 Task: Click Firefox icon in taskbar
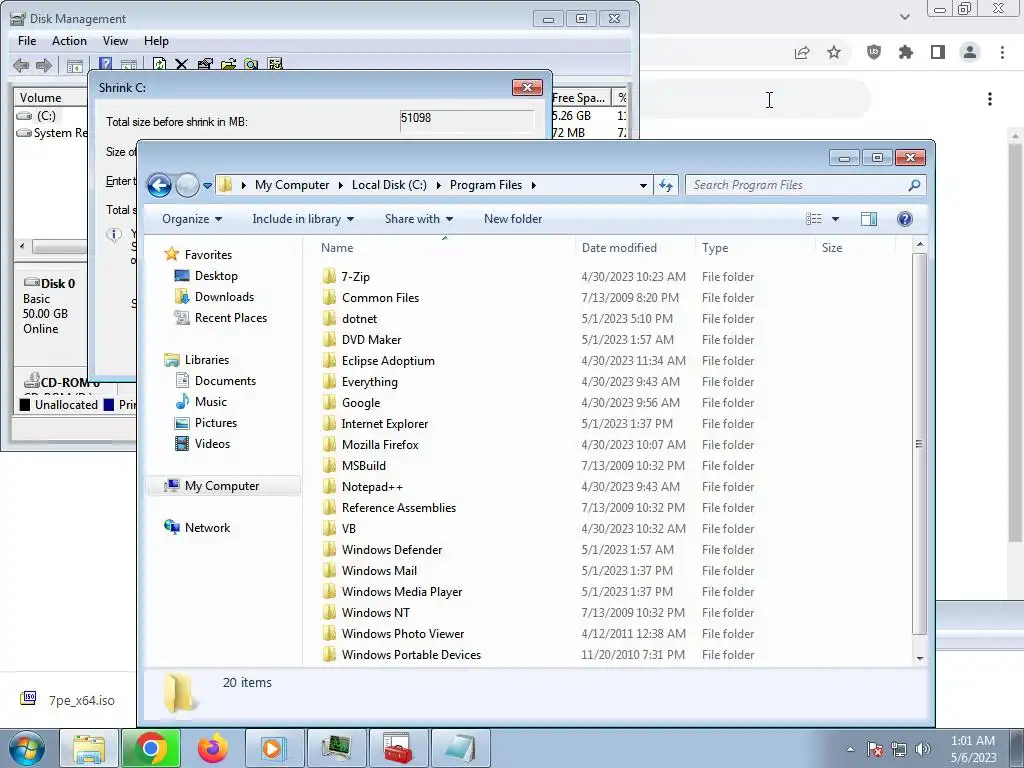click(x=213, y=748)
